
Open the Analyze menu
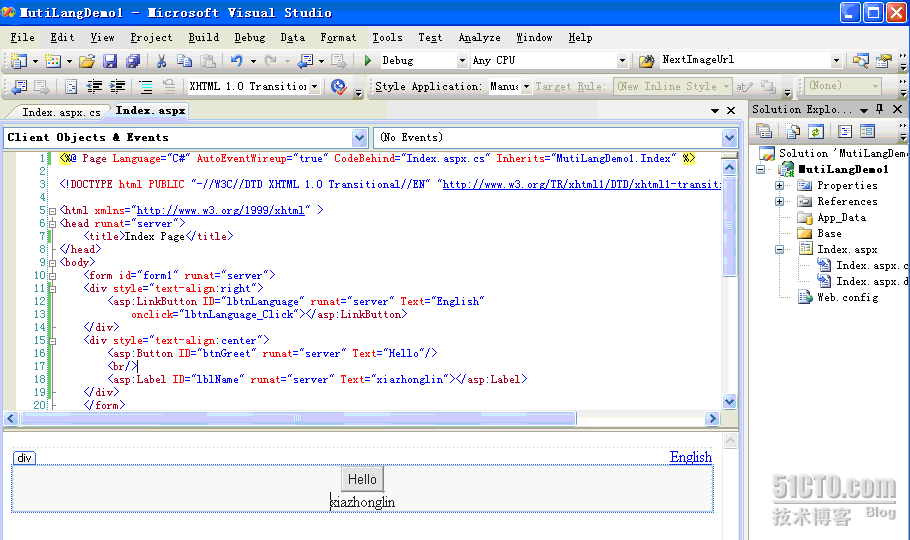(x=479, y=38)
